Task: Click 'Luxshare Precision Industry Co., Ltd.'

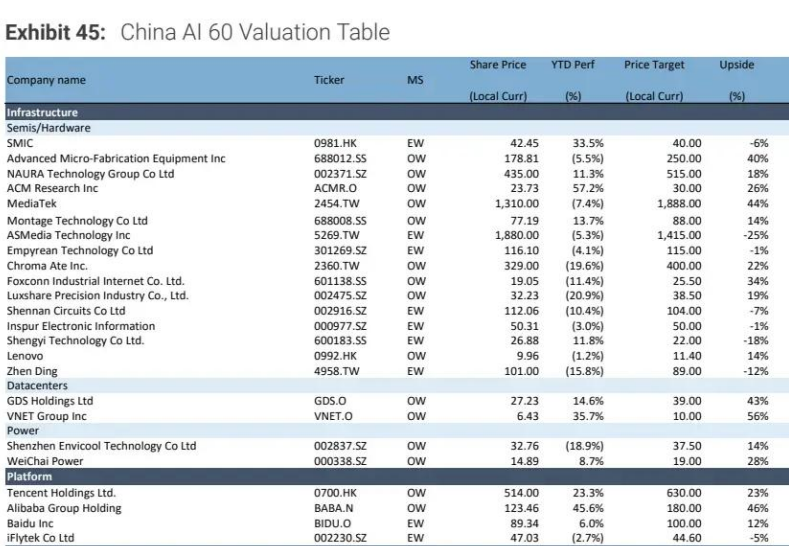Action: [98, 295]
